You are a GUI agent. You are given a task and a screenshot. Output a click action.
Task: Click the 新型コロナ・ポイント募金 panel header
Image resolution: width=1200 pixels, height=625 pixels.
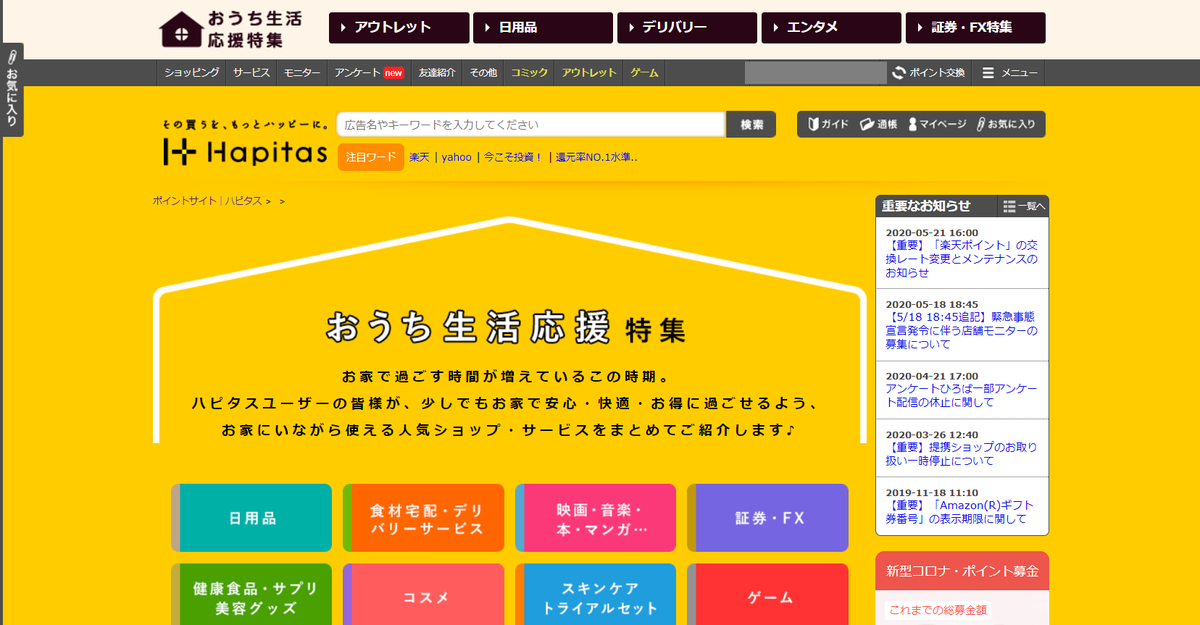[x=962, y=571]
